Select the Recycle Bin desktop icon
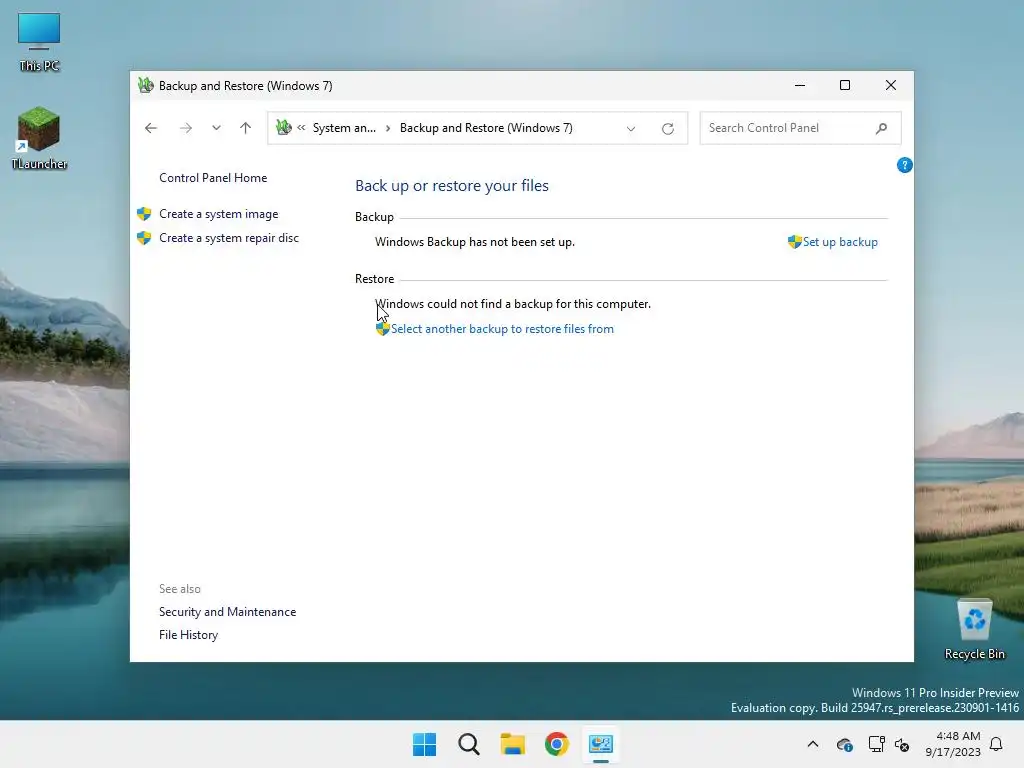This screenshot has width=1024, height=768. click(974, 629)
